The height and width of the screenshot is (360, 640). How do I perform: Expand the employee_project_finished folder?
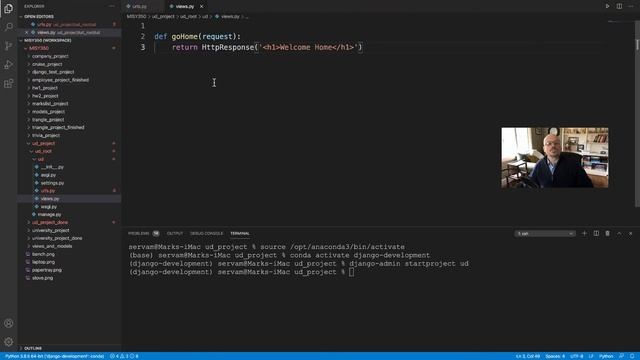click(60, 80)
